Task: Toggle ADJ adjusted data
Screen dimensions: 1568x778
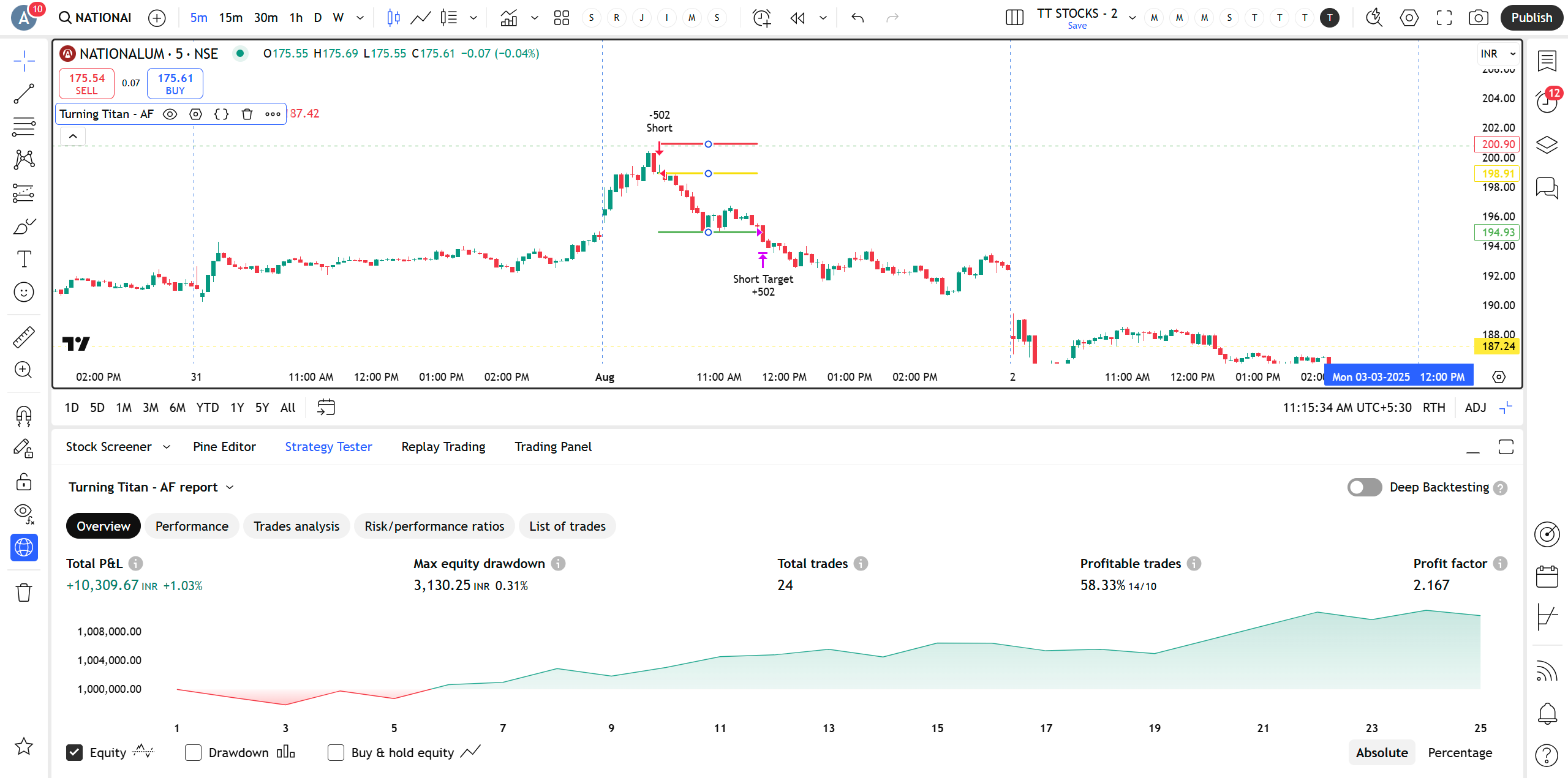Action: coord(1475,407)
